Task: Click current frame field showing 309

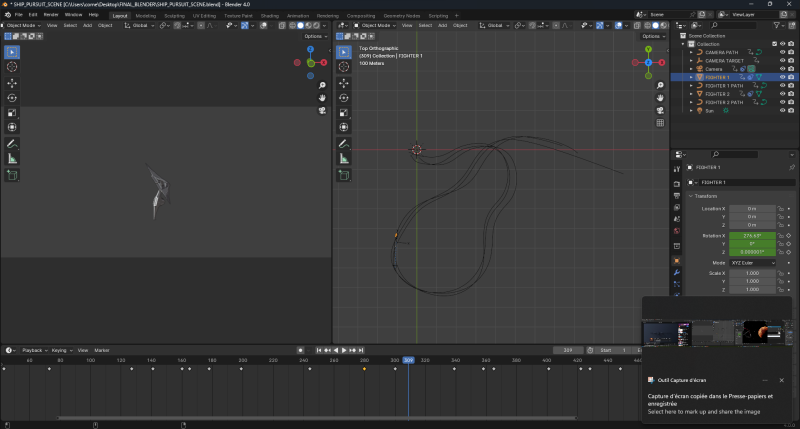Action: coord(568,350)
